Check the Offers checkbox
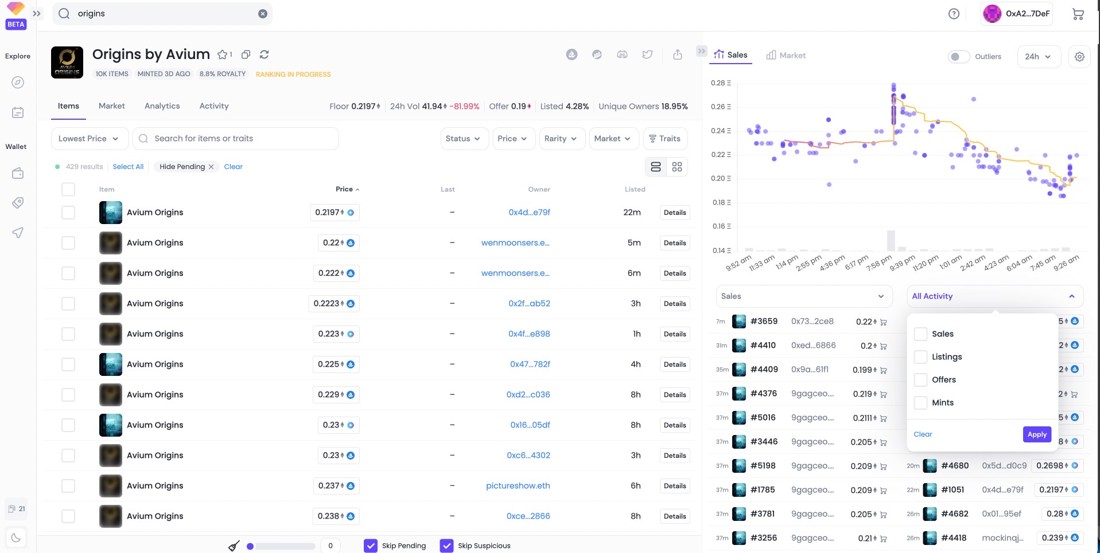This screenshot has width=1100, height=553. coord(920,380)
